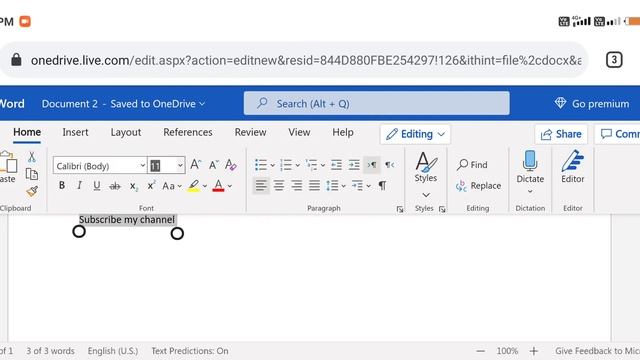Click the Copy icon in Clipboard
The height and width of the screenshot is (360, 640).
tap(31, 174)
